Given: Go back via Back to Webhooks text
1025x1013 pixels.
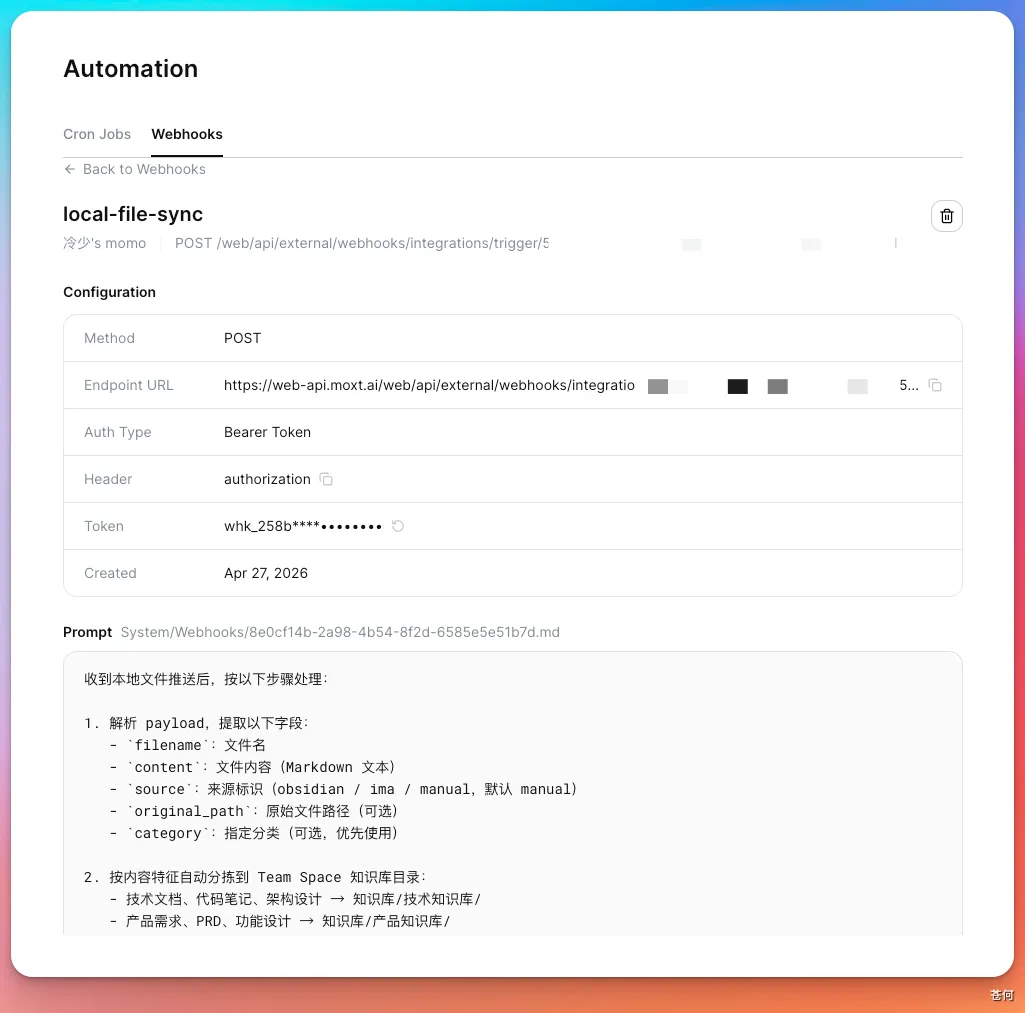Looking at the screenshot, I should pos(144,169).
